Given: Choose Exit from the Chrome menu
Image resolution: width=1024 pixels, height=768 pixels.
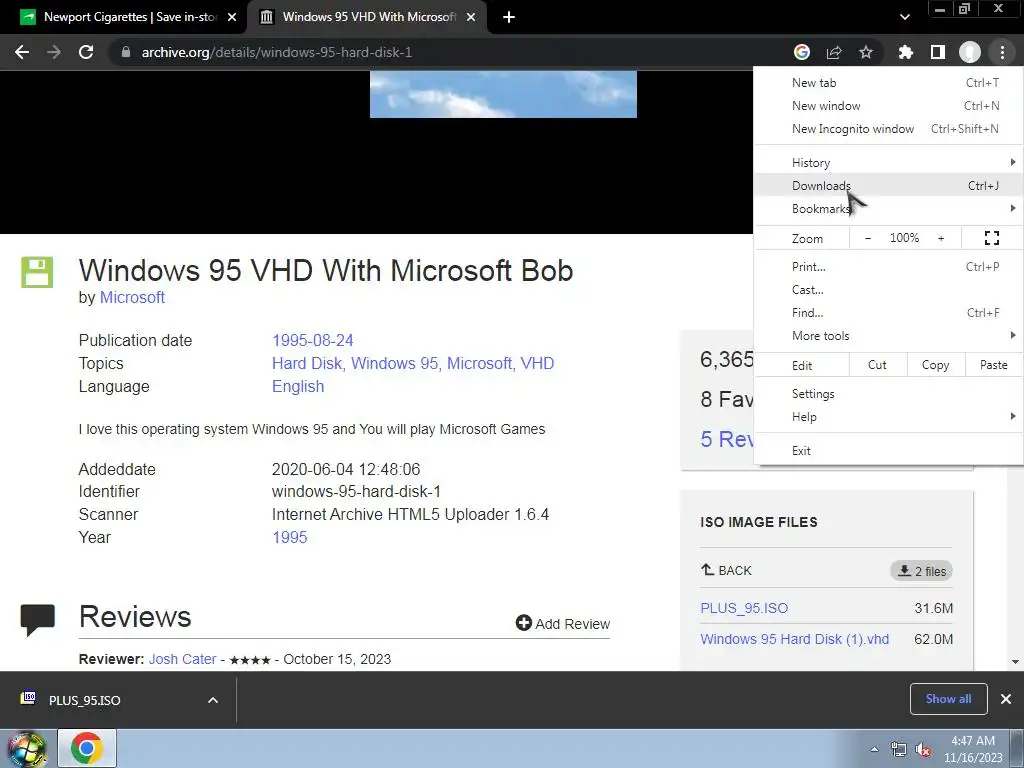Looking at the screenshot, I should click(888, 451).
